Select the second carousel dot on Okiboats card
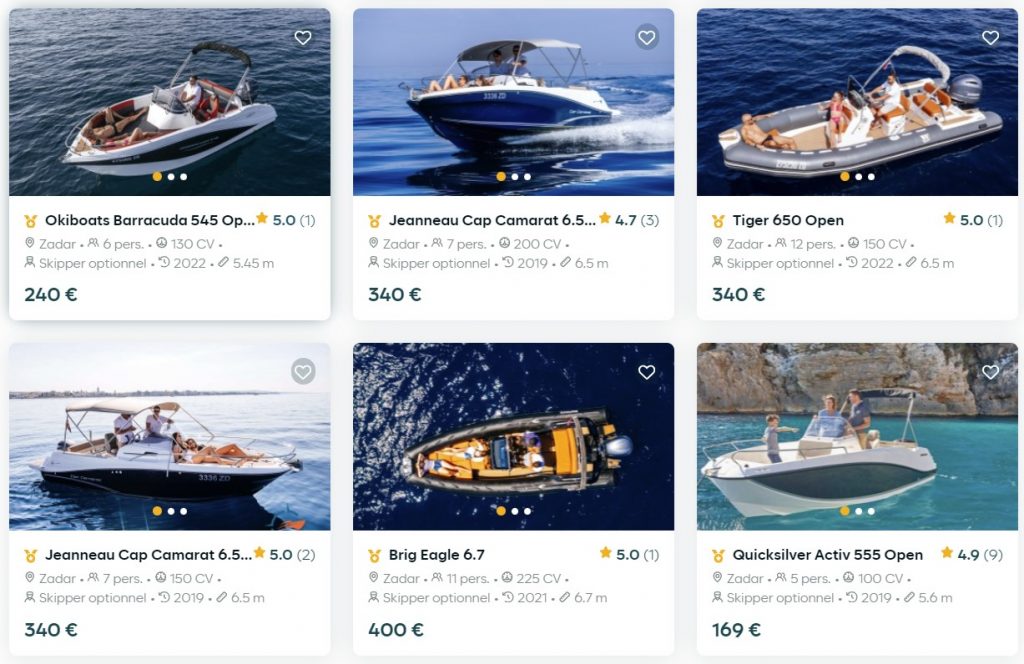 tap(170, 177)
